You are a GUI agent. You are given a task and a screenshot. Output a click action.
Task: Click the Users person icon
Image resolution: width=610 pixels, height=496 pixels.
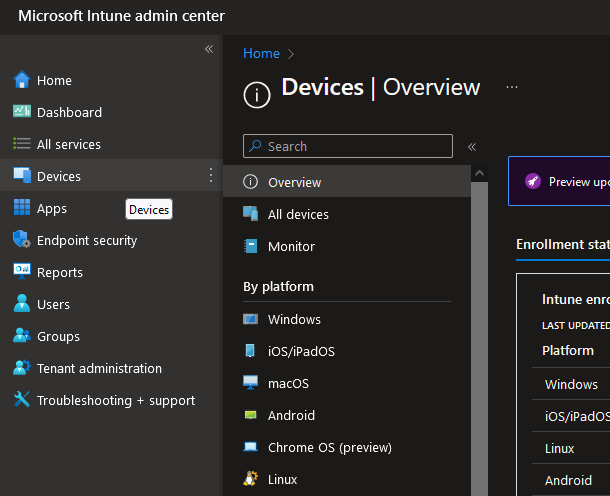click(x=22, y=303)
